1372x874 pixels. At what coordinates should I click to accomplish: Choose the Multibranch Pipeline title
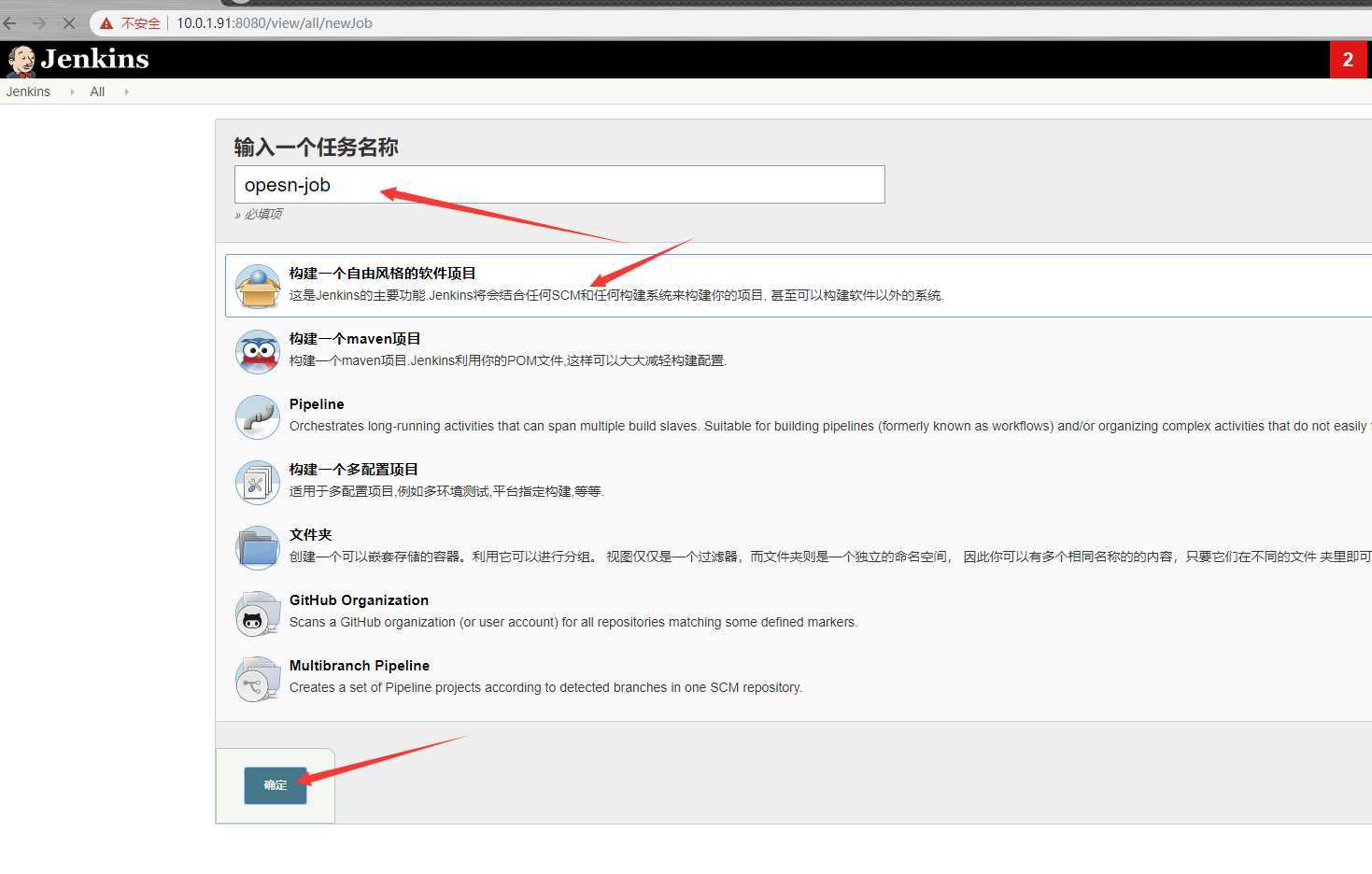[x=360, y=666]
